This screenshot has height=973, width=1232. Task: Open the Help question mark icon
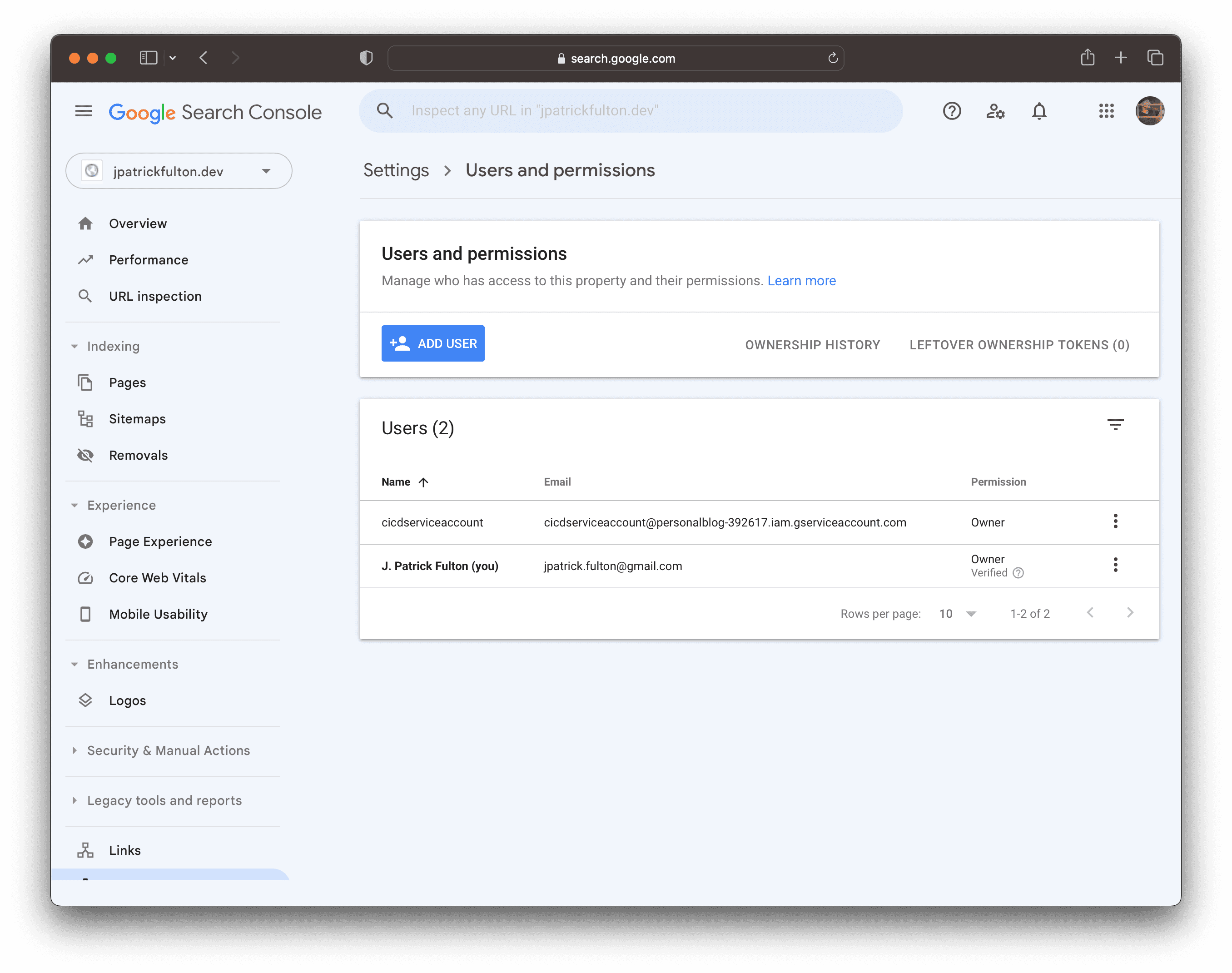[952, 111]
